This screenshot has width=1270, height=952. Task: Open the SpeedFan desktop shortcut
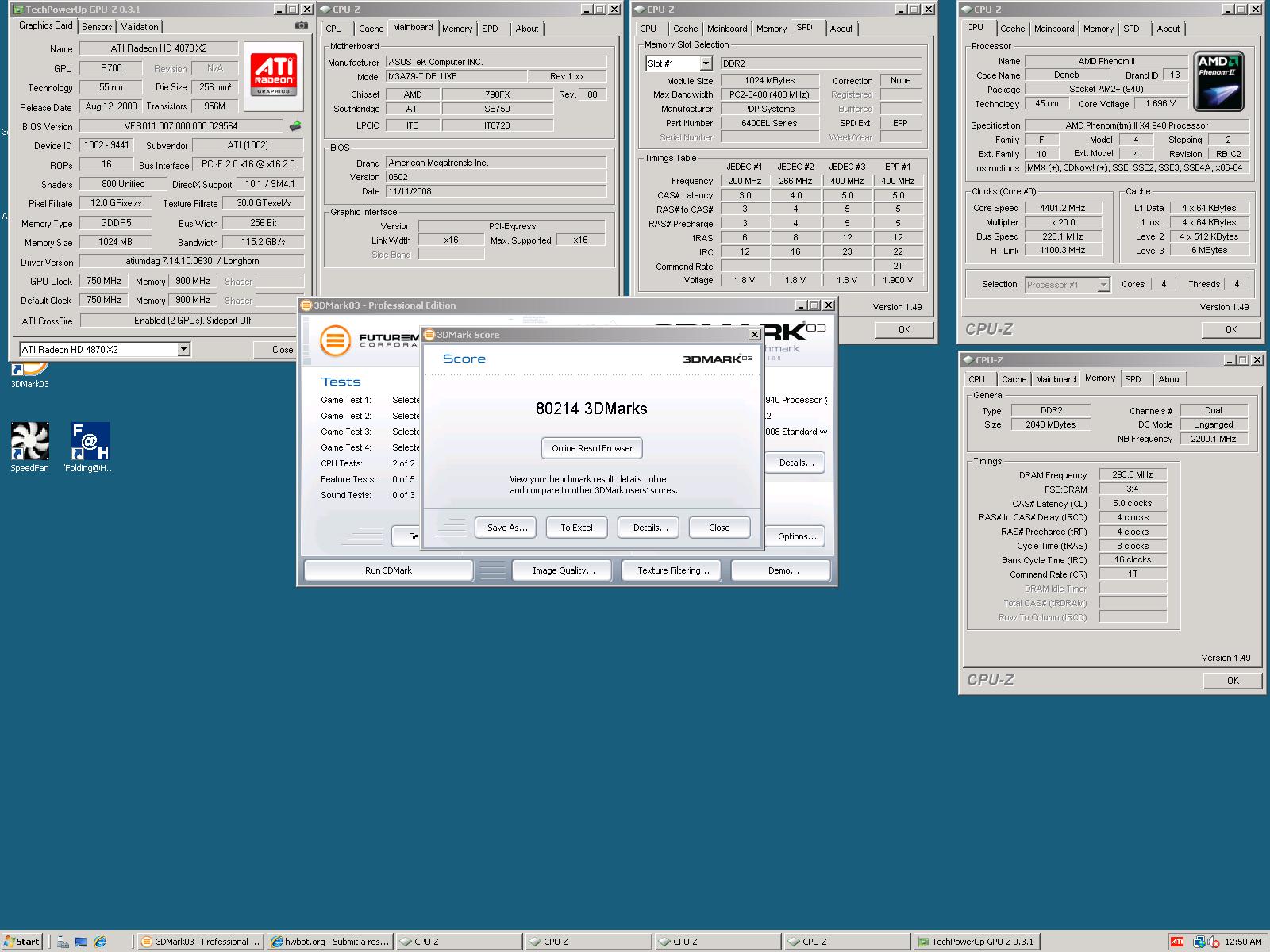(x=29, y=447)
